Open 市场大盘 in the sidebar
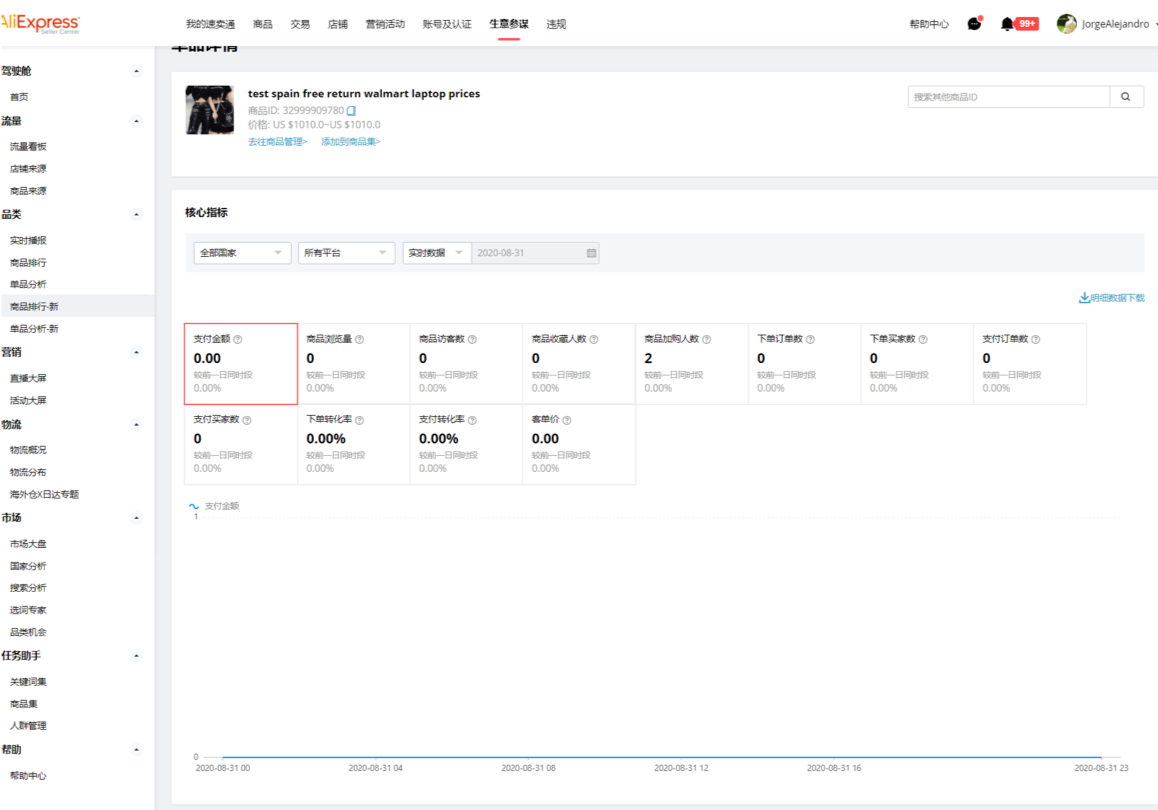Screen dimensions: 1158x810 [x=28, y=544]
